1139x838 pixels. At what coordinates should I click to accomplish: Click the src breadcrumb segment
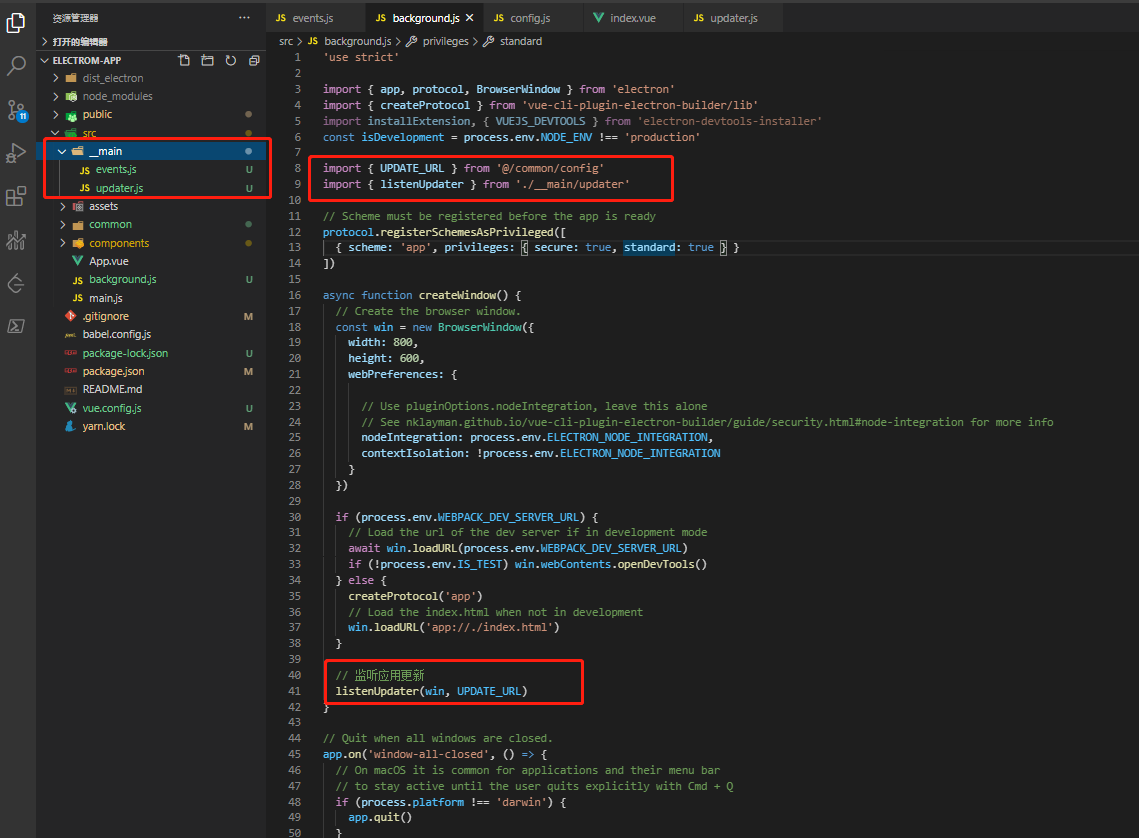(285, 41)
